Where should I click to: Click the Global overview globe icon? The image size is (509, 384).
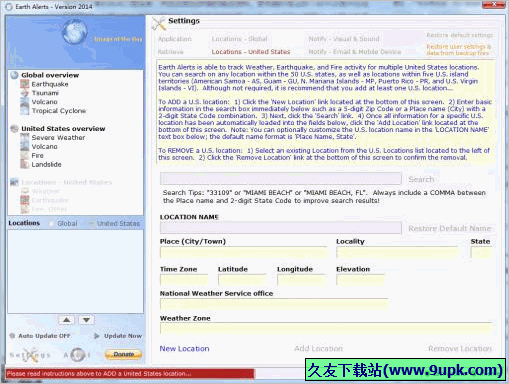coord(14,75)
